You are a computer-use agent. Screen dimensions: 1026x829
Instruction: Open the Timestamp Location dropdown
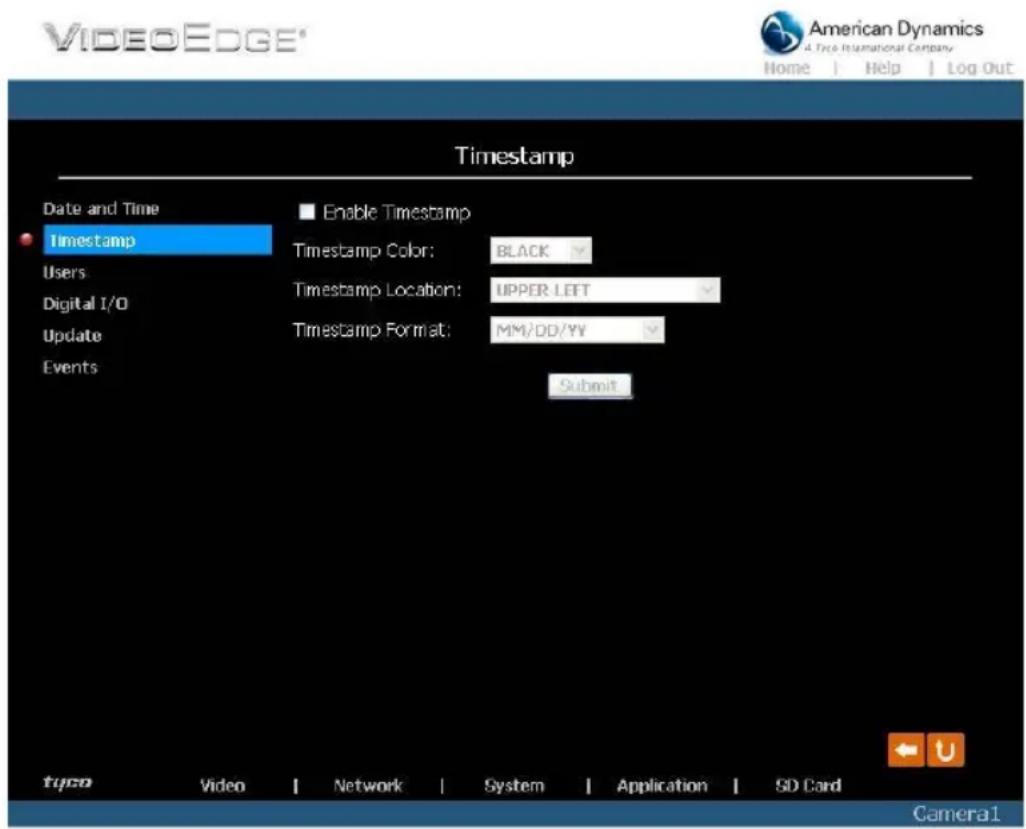coord(605,290)
